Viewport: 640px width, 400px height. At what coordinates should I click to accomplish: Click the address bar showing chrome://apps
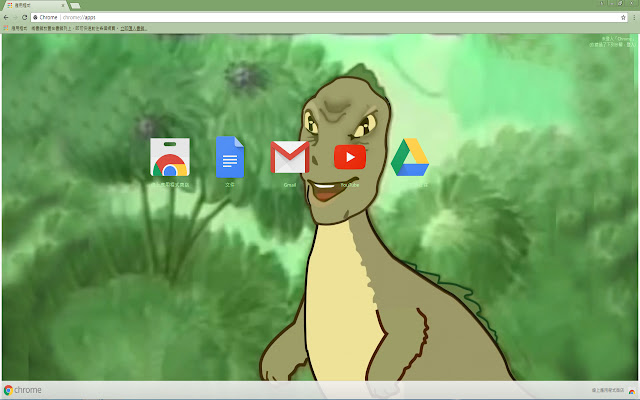click(330, 18)
